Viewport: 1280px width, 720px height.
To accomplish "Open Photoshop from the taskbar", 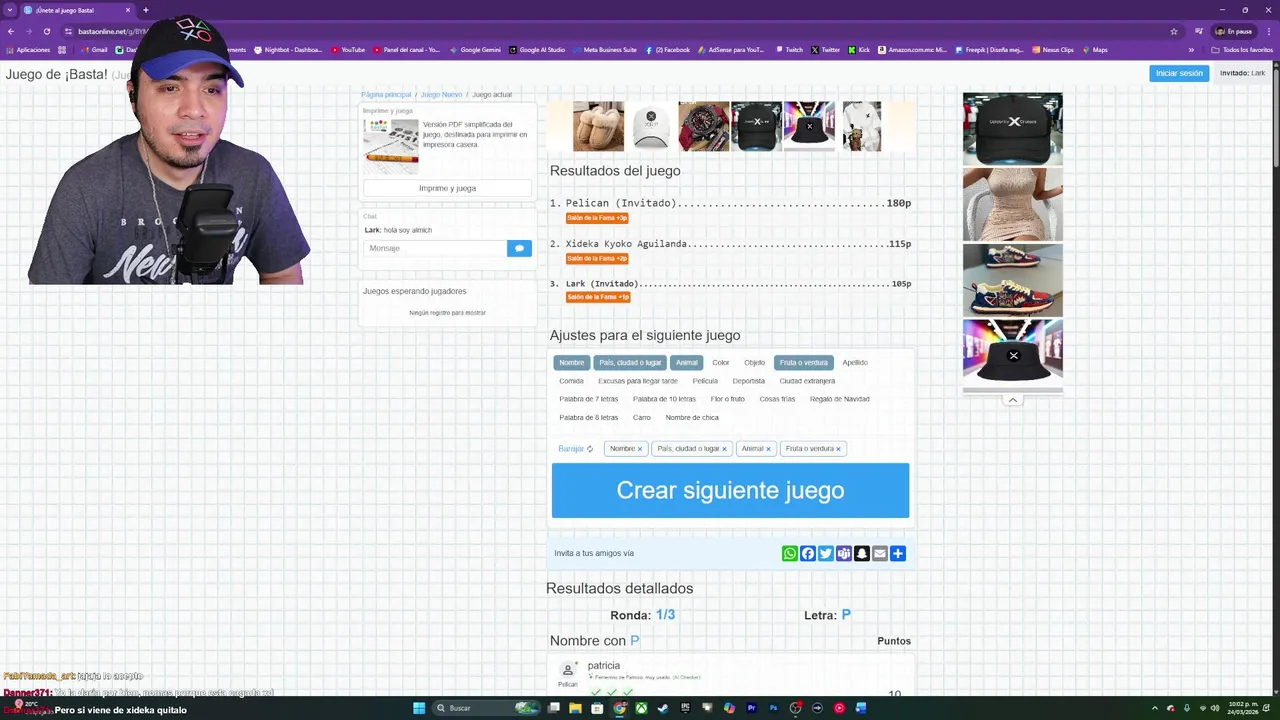I will tap(773, 708).
